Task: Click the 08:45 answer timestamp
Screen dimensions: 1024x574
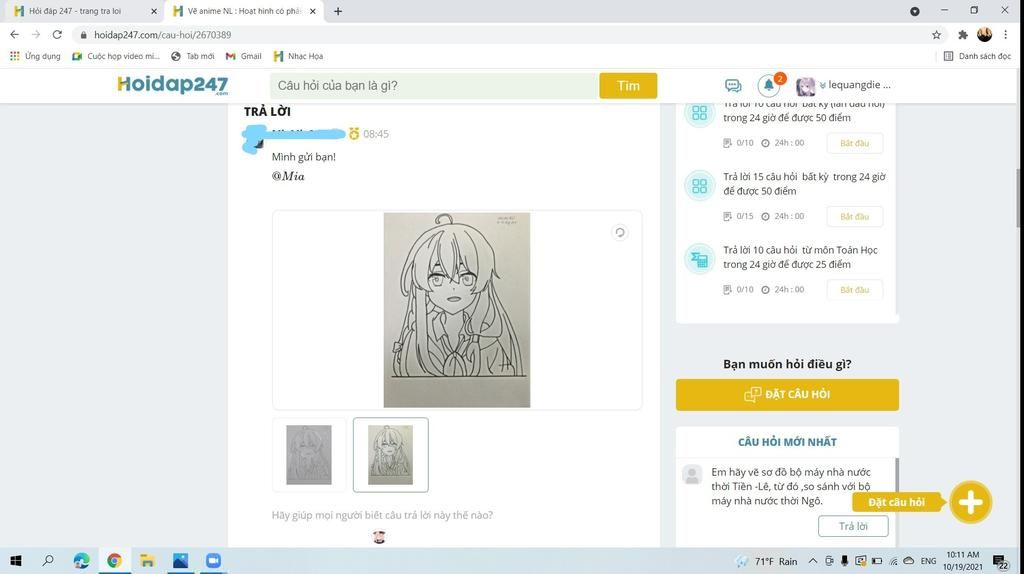Action: (376, 134)
